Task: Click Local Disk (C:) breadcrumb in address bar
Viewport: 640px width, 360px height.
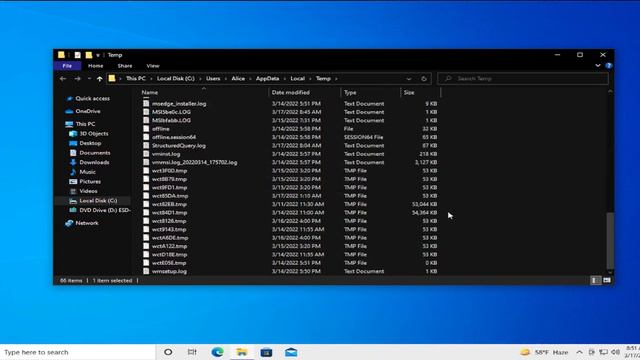Action: coord(176,78)
